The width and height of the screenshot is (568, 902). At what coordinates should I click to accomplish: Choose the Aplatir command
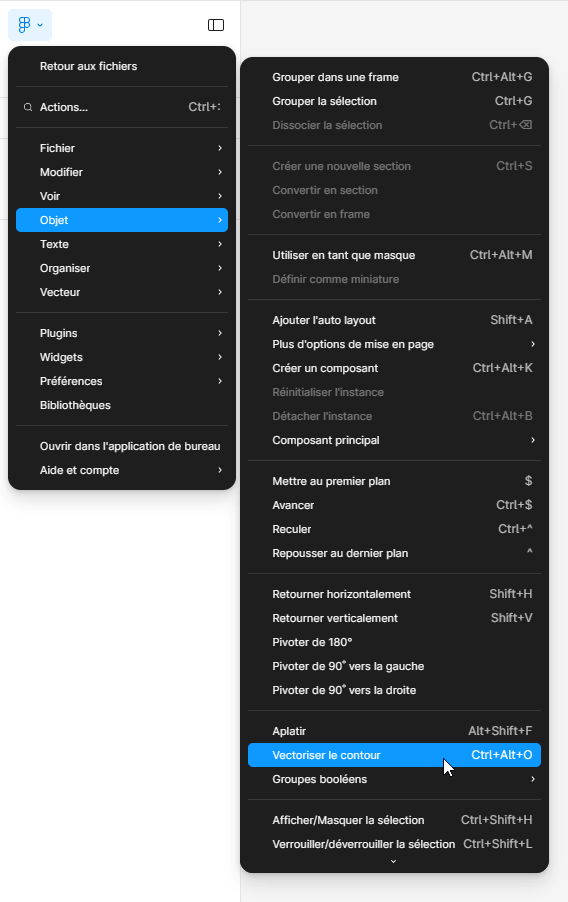click(394, 731)
